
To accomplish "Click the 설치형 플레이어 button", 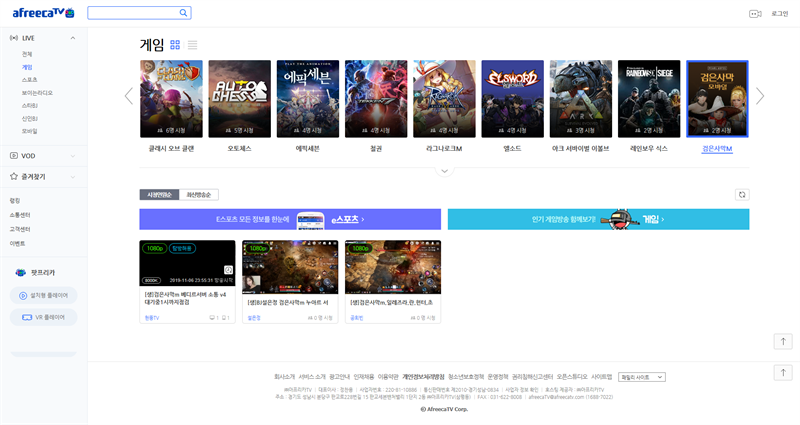I will [x=42, y=295].
